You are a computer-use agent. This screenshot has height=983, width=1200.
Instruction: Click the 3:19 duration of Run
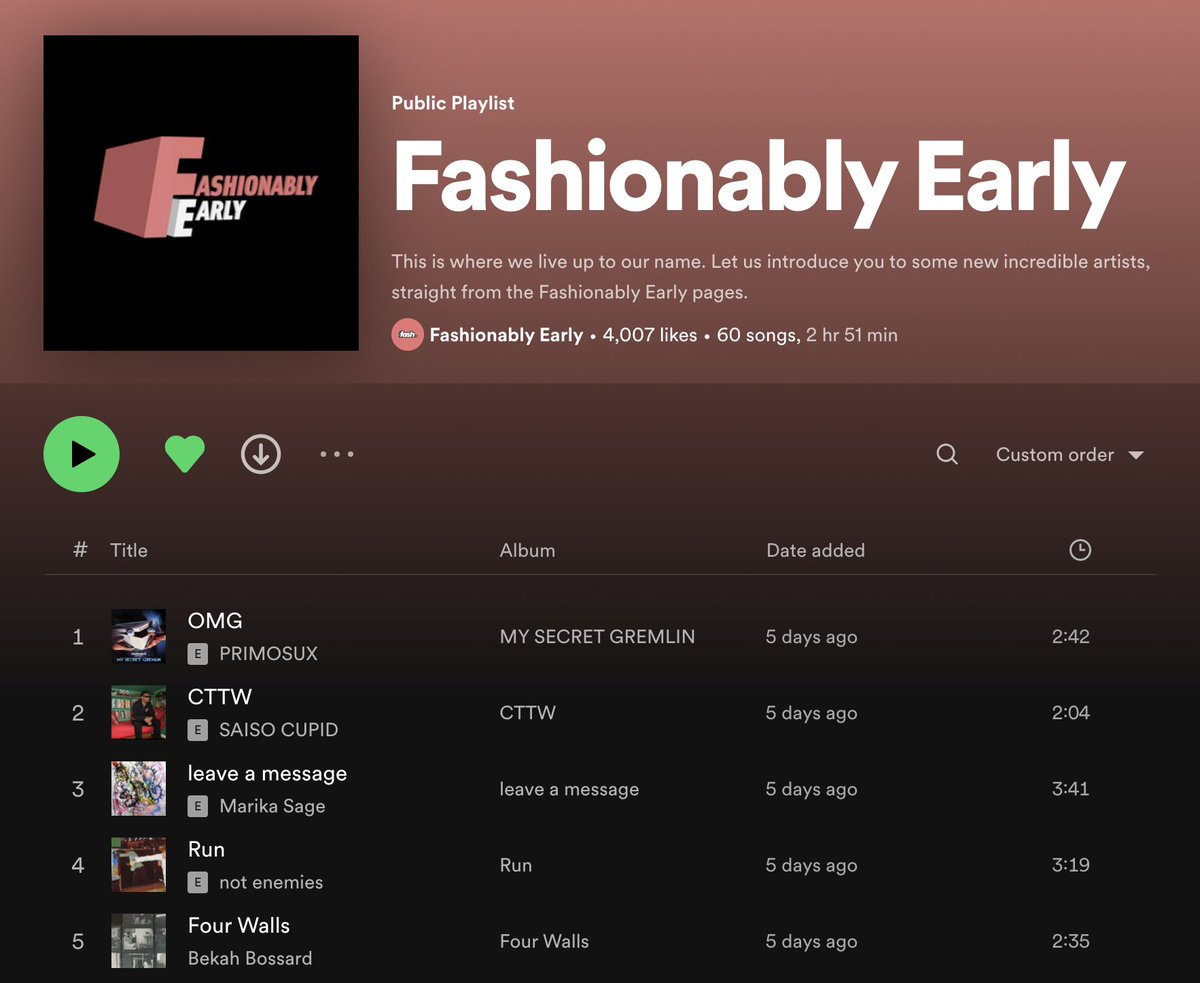[1070, 865]
